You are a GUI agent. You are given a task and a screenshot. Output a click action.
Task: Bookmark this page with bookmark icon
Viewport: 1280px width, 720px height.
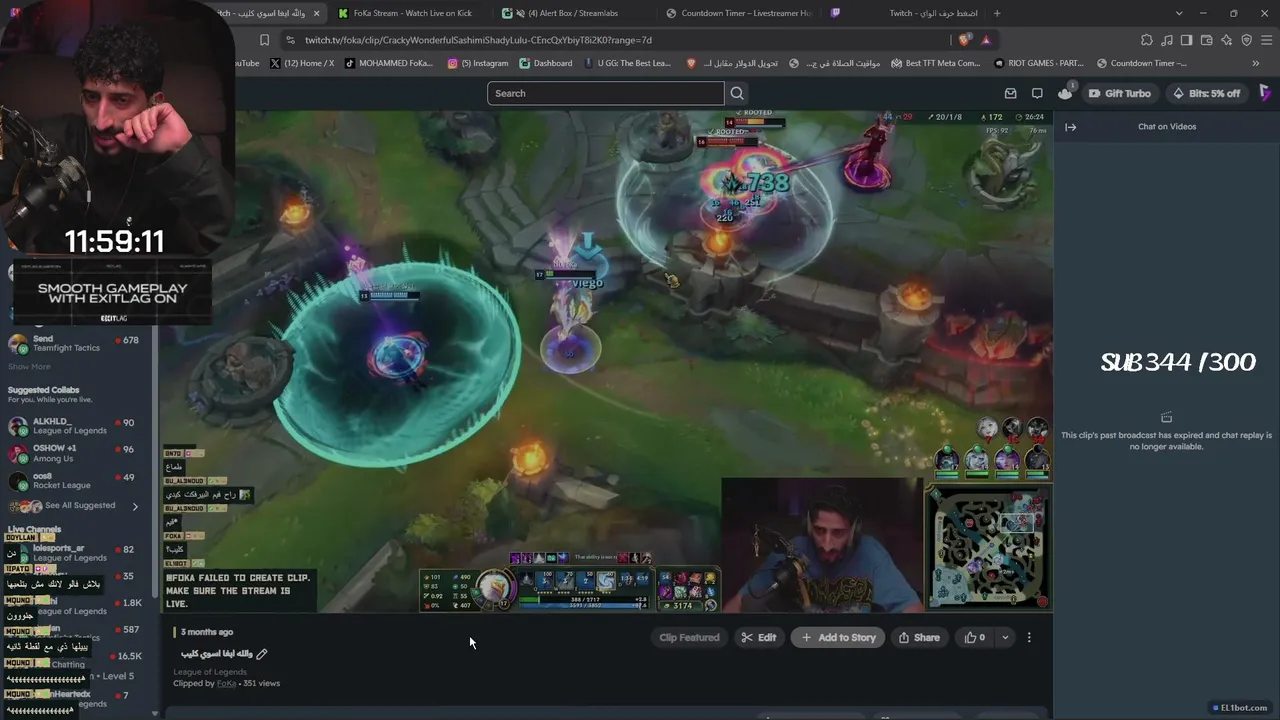264,40
